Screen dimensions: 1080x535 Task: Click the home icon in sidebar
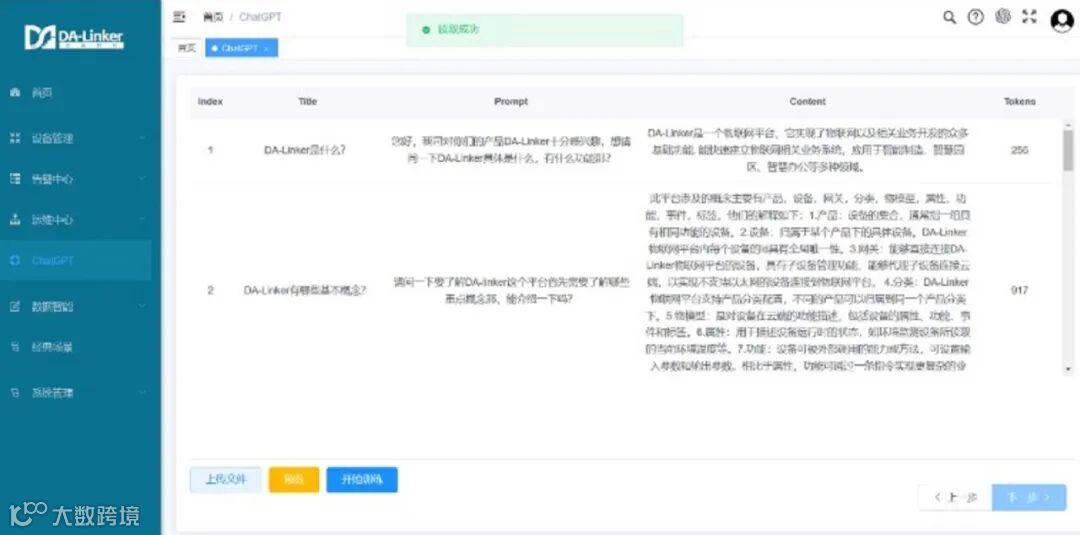tap(15, 92)
